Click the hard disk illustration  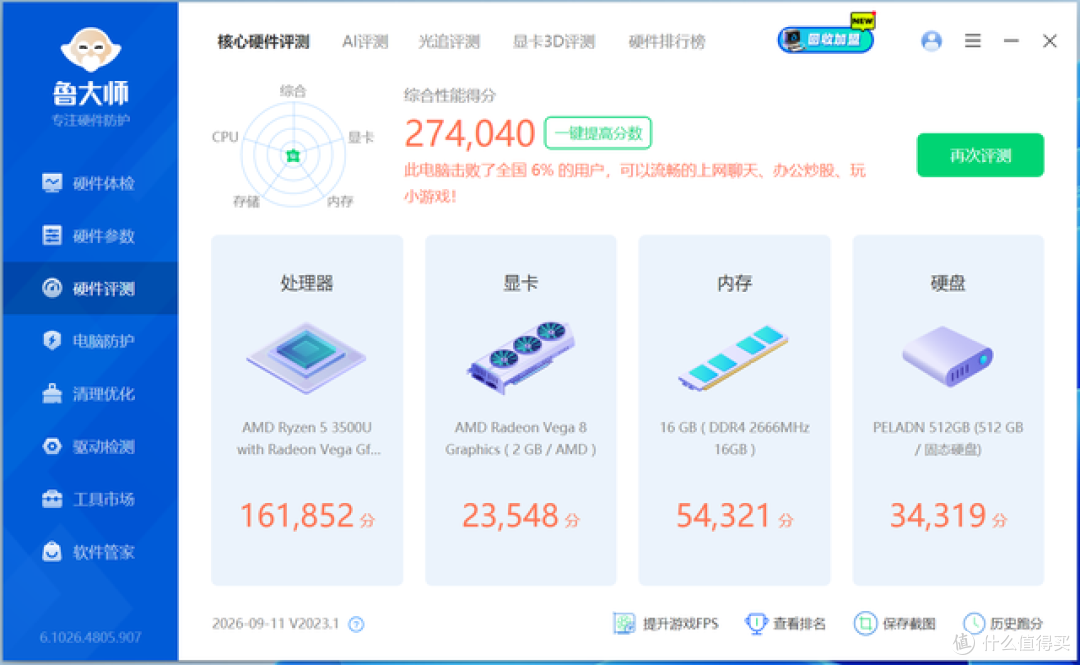(948, 356)
